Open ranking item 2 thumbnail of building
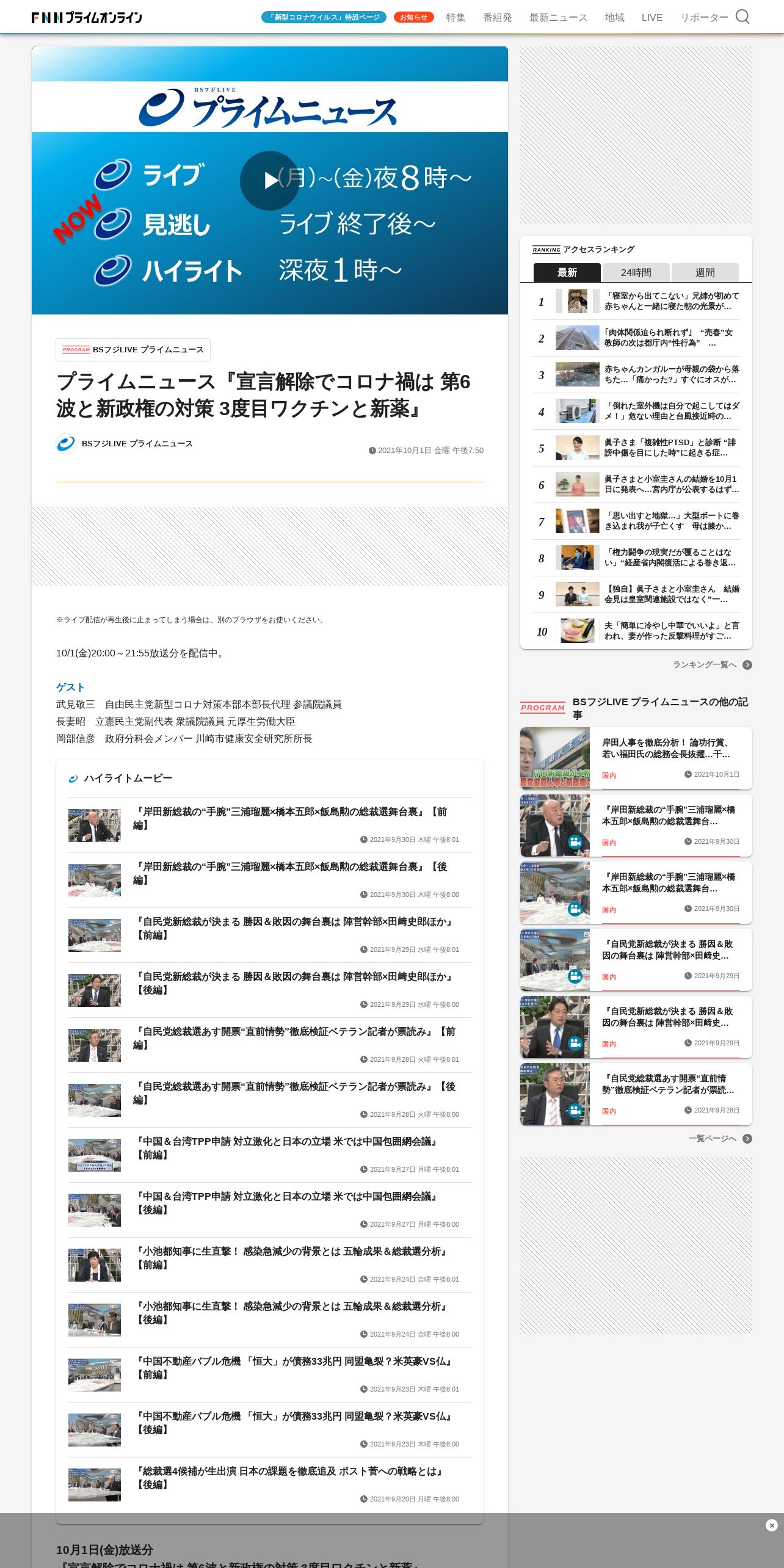 point(578,338)
